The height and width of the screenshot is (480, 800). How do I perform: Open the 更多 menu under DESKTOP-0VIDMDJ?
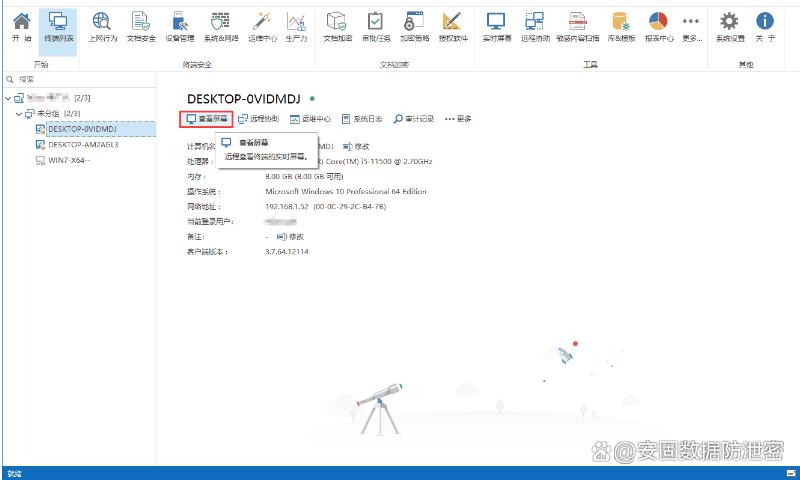(x=458, y=118)
